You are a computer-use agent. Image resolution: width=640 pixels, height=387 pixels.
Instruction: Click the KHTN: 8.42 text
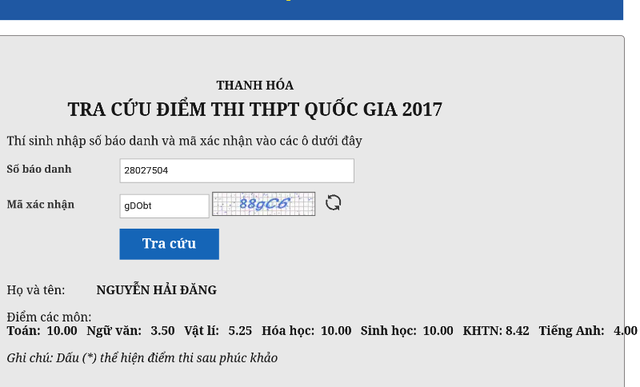coord(496,331)
